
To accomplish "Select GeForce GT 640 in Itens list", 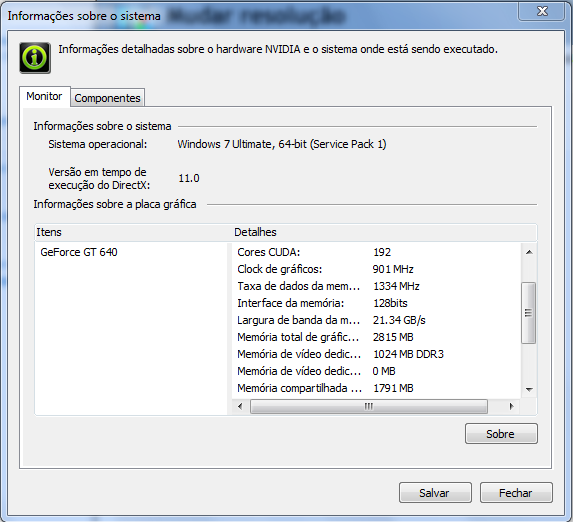I will [79, 252].
